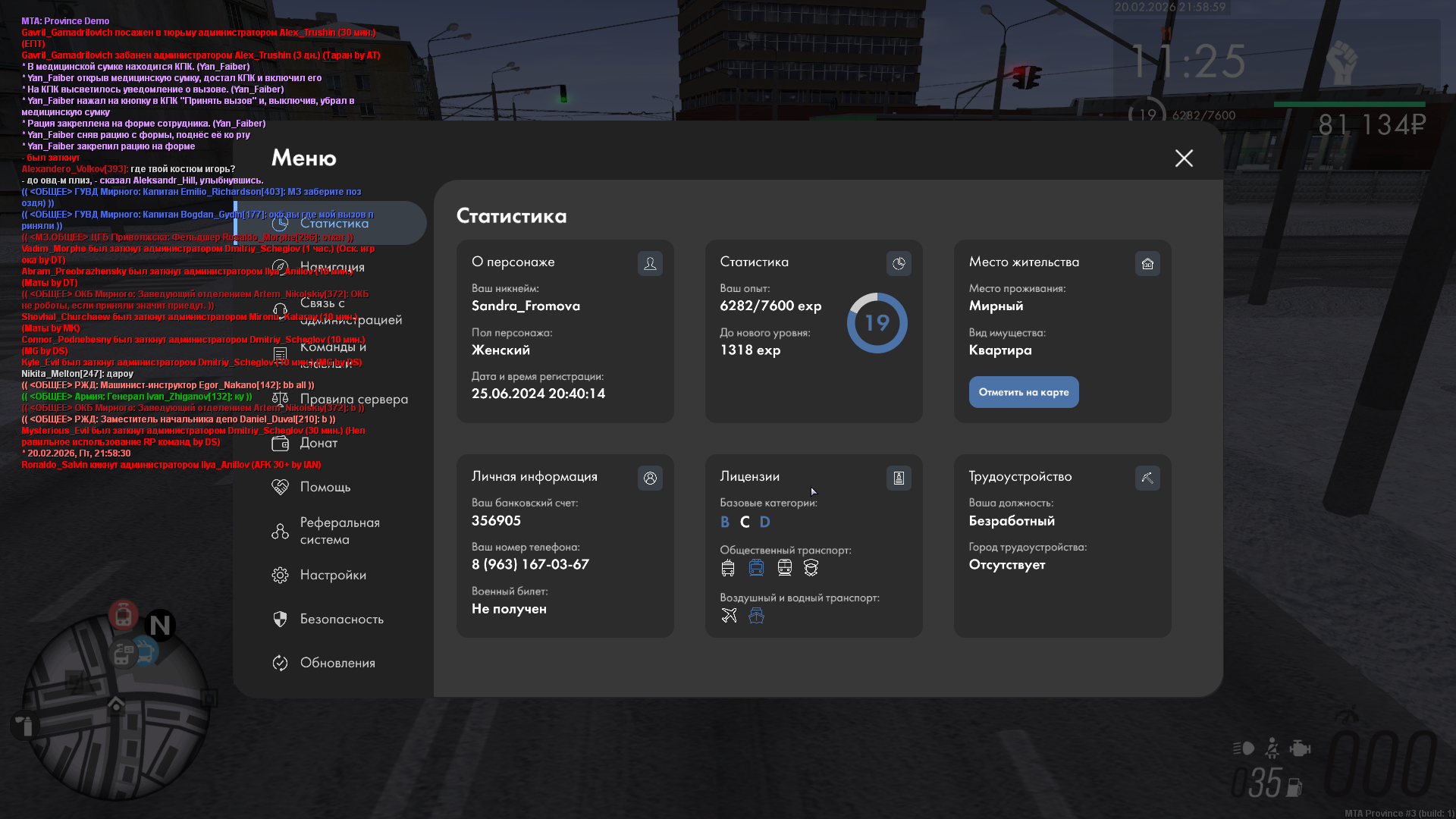Close the Меню window with the X
The width and height of the screenshot is (1456, 819).
pos(1184,158)
